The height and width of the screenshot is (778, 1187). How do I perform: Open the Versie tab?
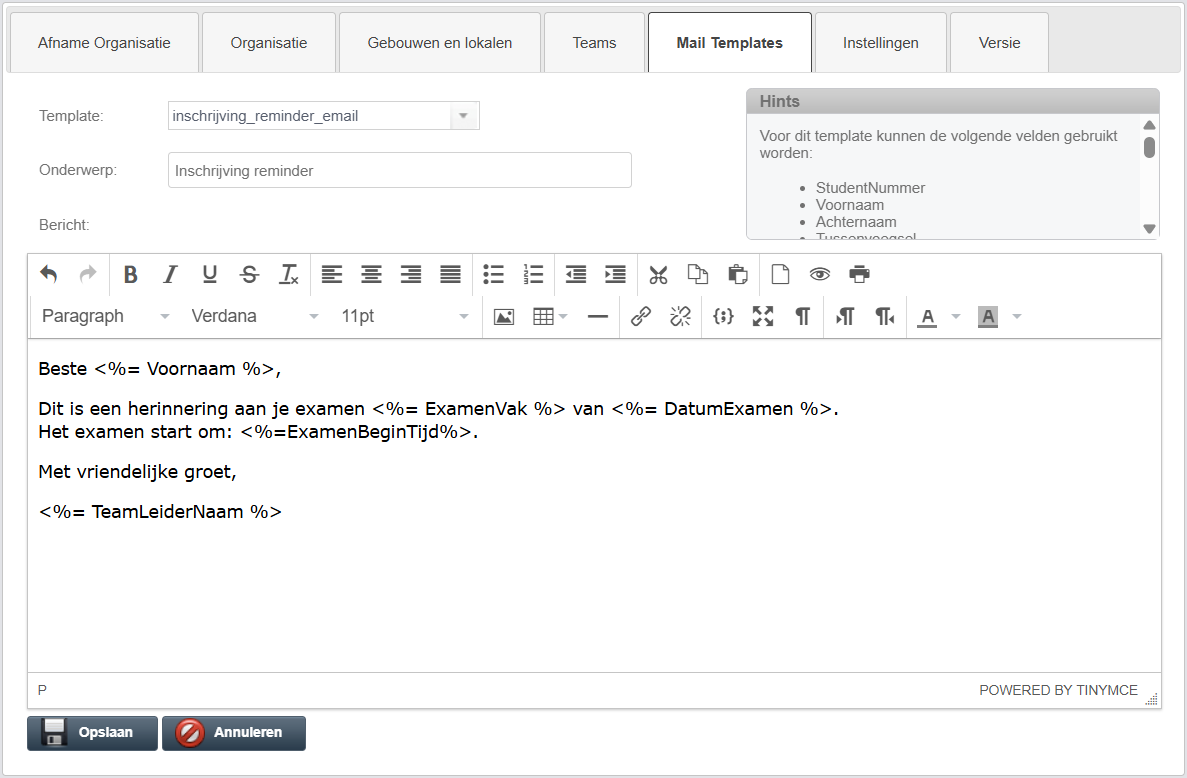point(999,43)
